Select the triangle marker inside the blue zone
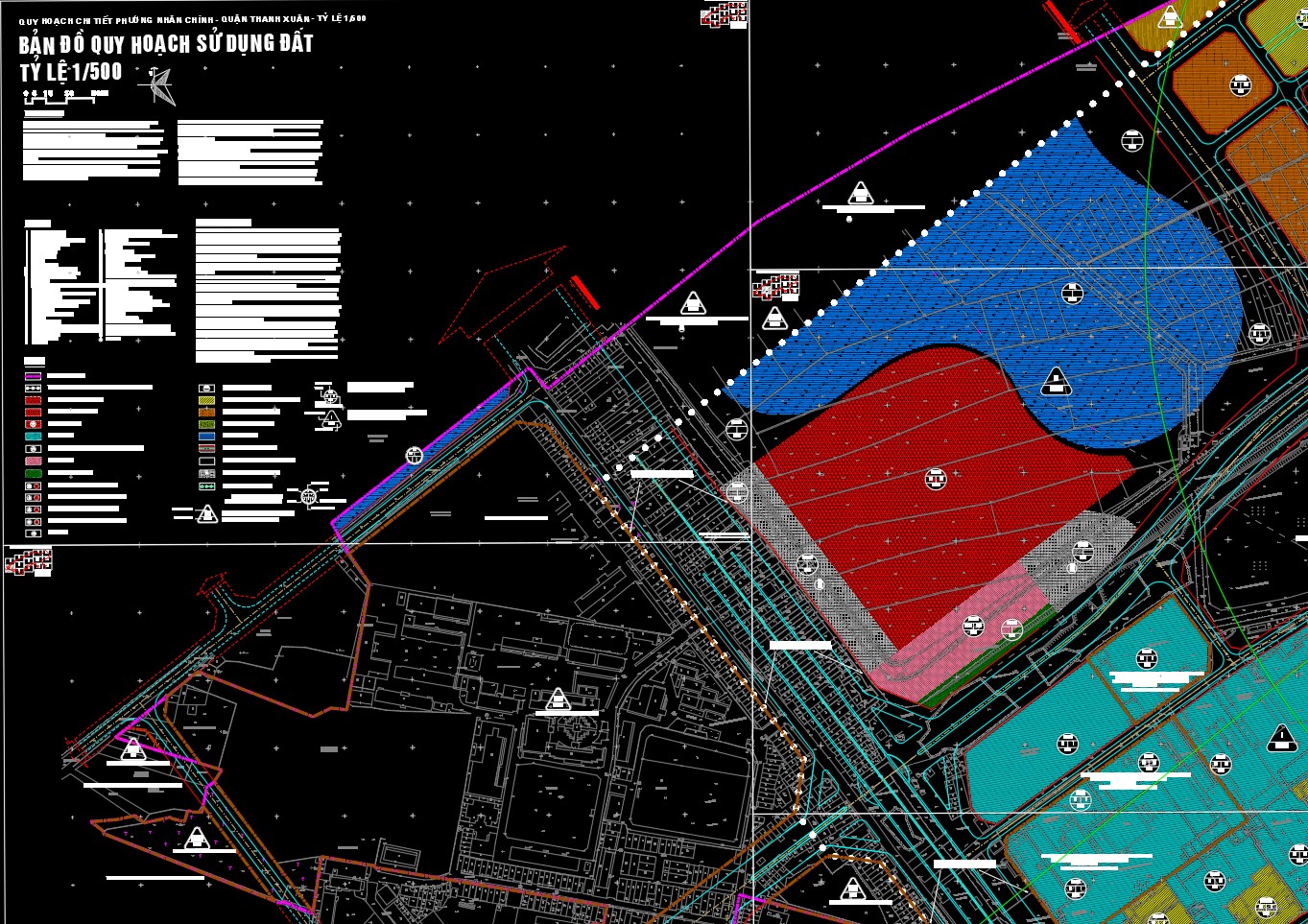The height and width of the screenshot is (924, 1308). (1056, 382)
